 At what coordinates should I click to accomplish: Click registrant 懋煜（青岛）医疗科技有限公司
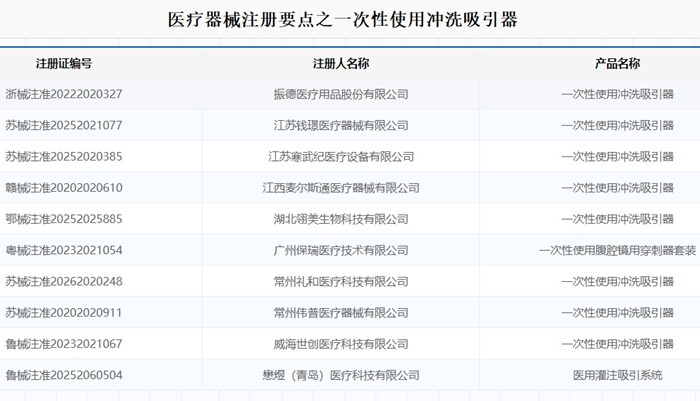coord(341,376)
